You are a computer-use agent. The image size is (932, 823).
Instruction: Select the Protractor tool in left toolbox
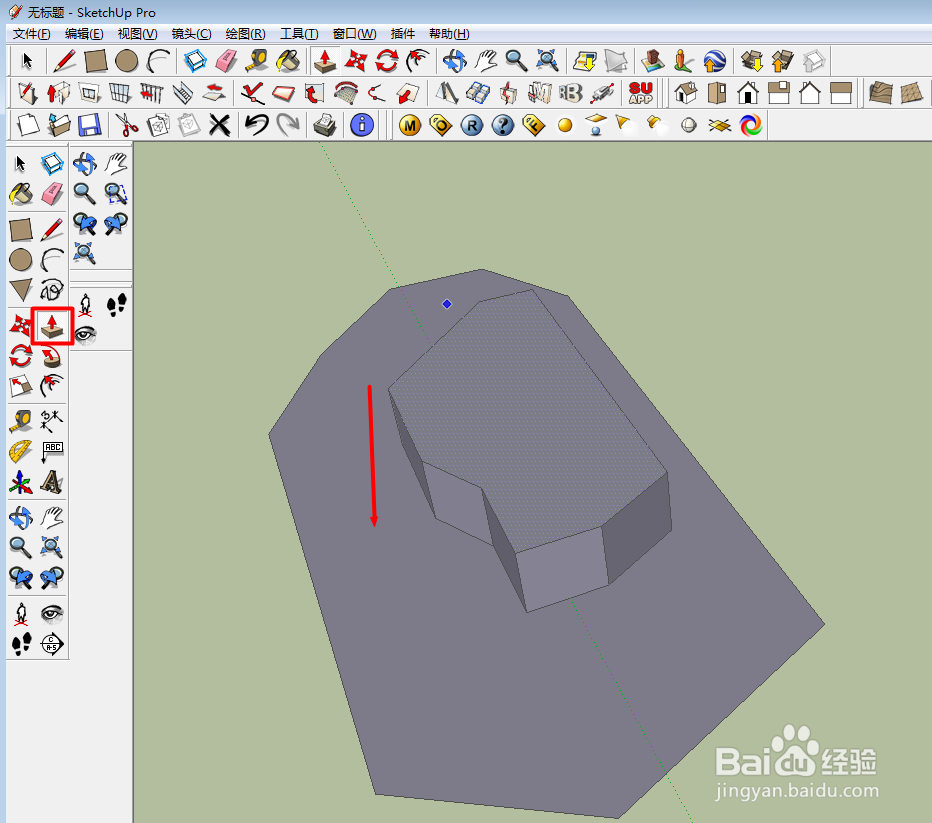[21, 452]
